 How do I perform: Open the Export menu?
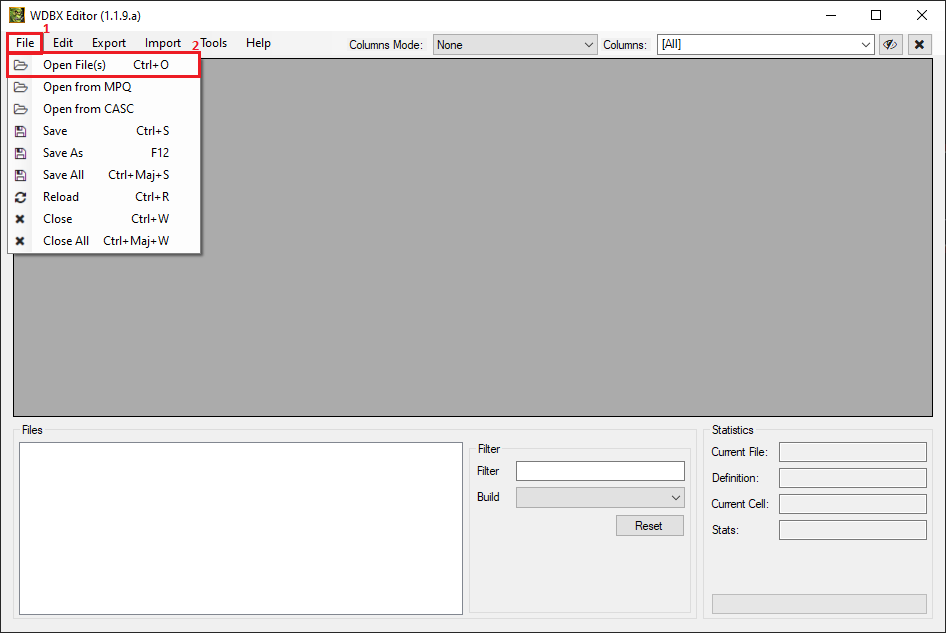point(109,43)
